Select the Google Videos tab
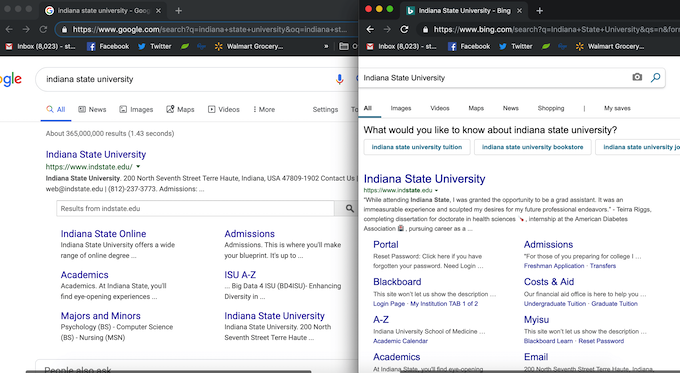680x373 pixels. click(224, 109)
